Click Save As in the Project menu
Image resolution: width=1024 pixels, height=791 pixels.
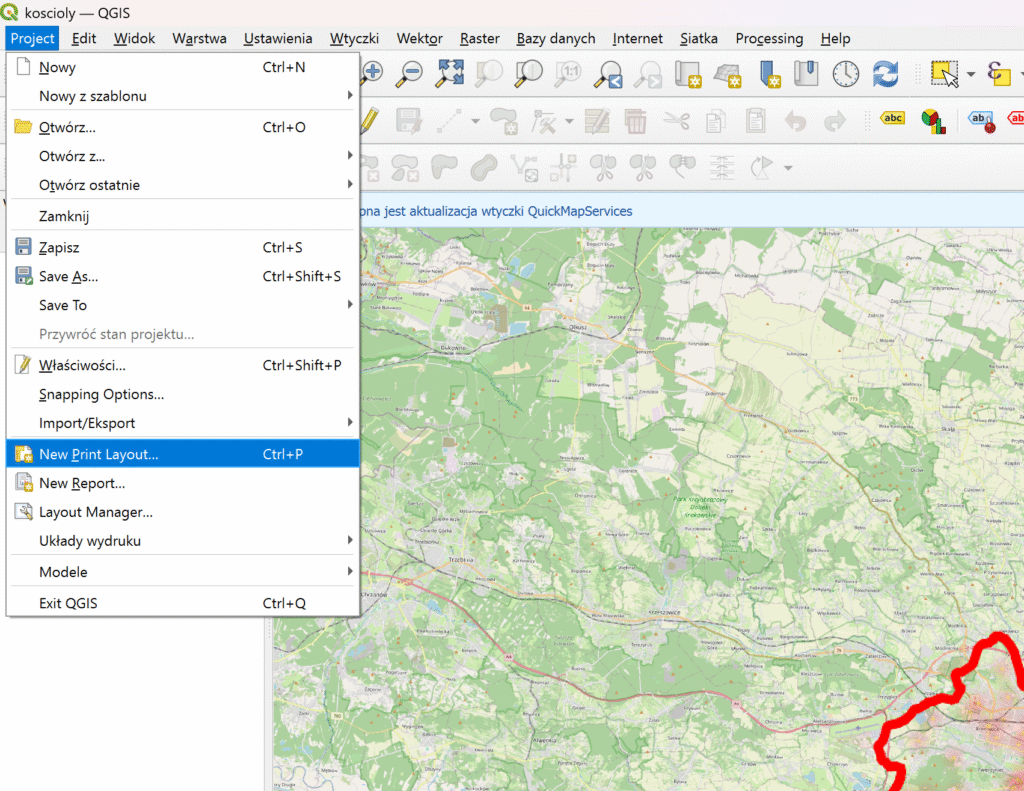(x=69, y=276)
